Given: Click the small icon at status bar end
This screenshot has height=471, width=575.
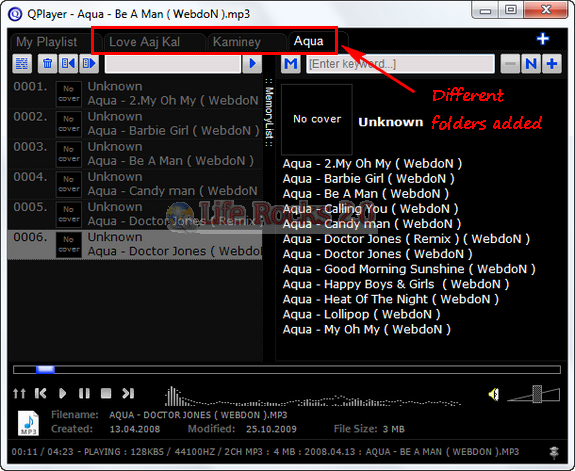Looking at the screenshot, I should 554,453.
